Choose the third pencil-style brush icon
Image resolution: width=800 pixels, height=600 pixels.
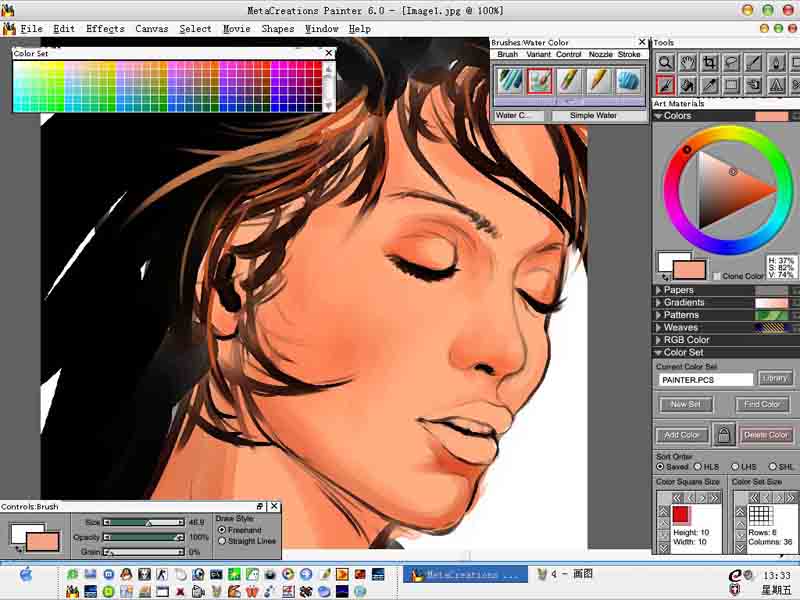(569, 81)
